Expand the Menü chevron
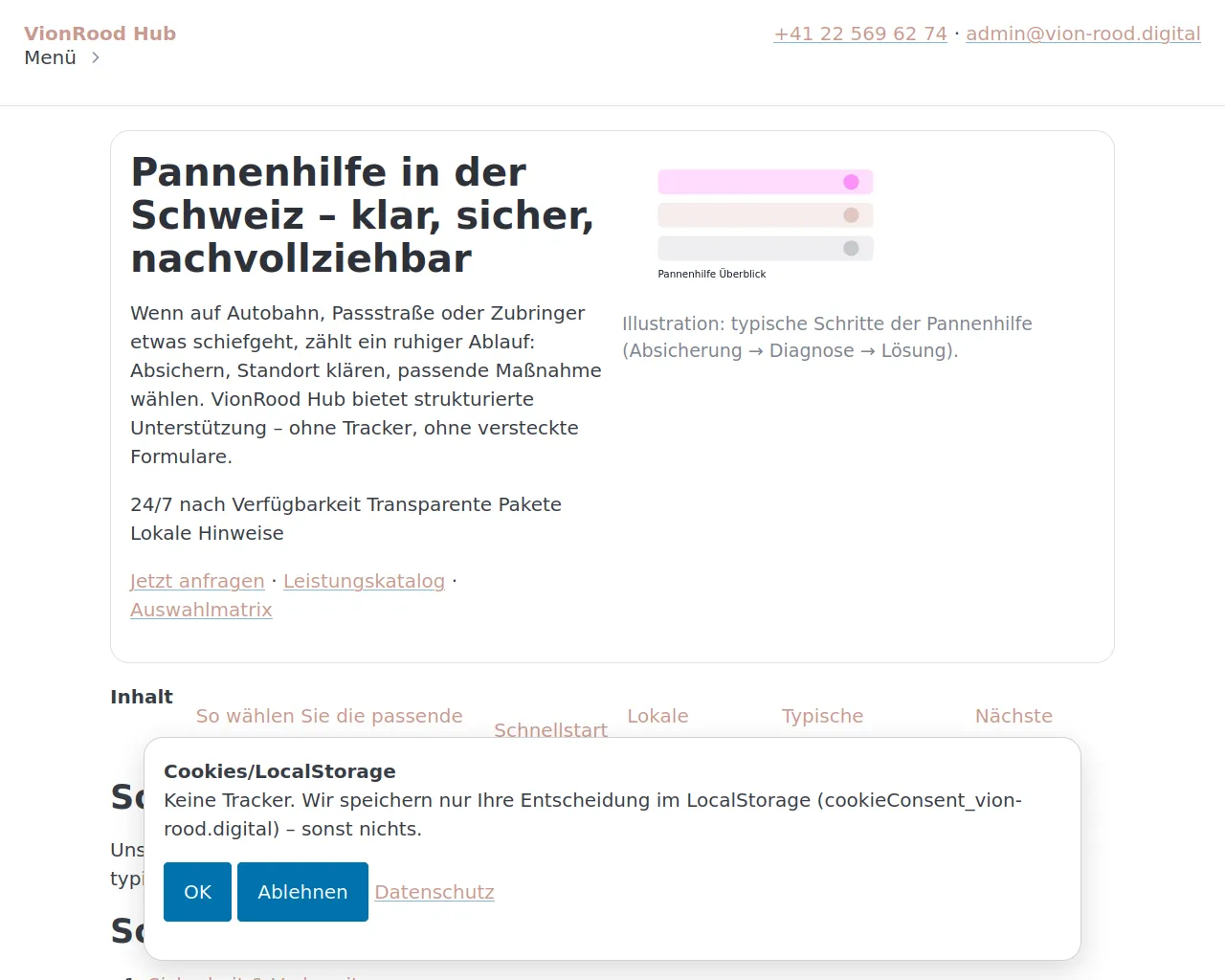Image resolution: width=1225 pixels, height=980 pixels. [95, 57]
